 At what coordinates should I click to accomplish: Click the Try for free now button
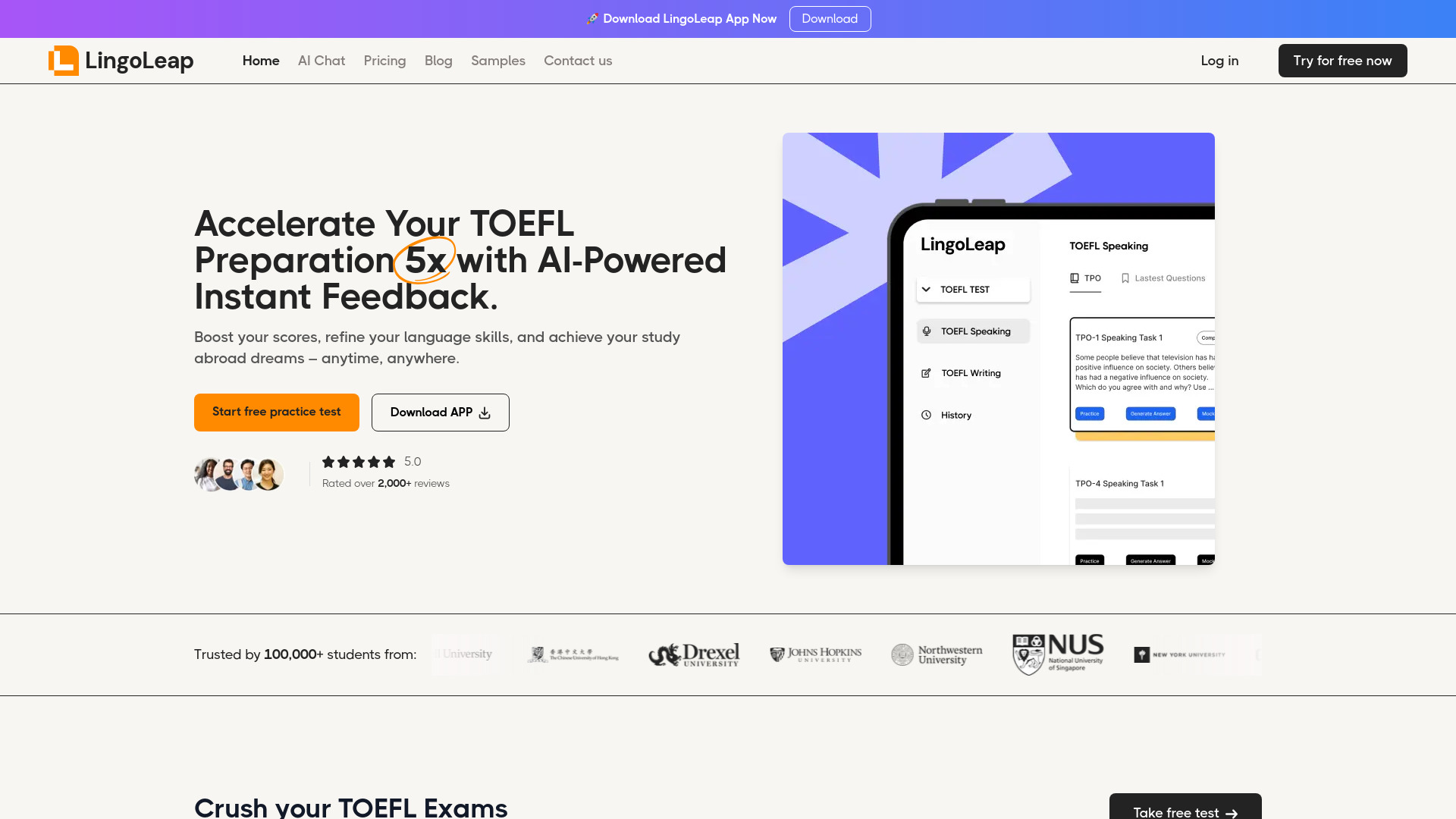[1342, 61]
